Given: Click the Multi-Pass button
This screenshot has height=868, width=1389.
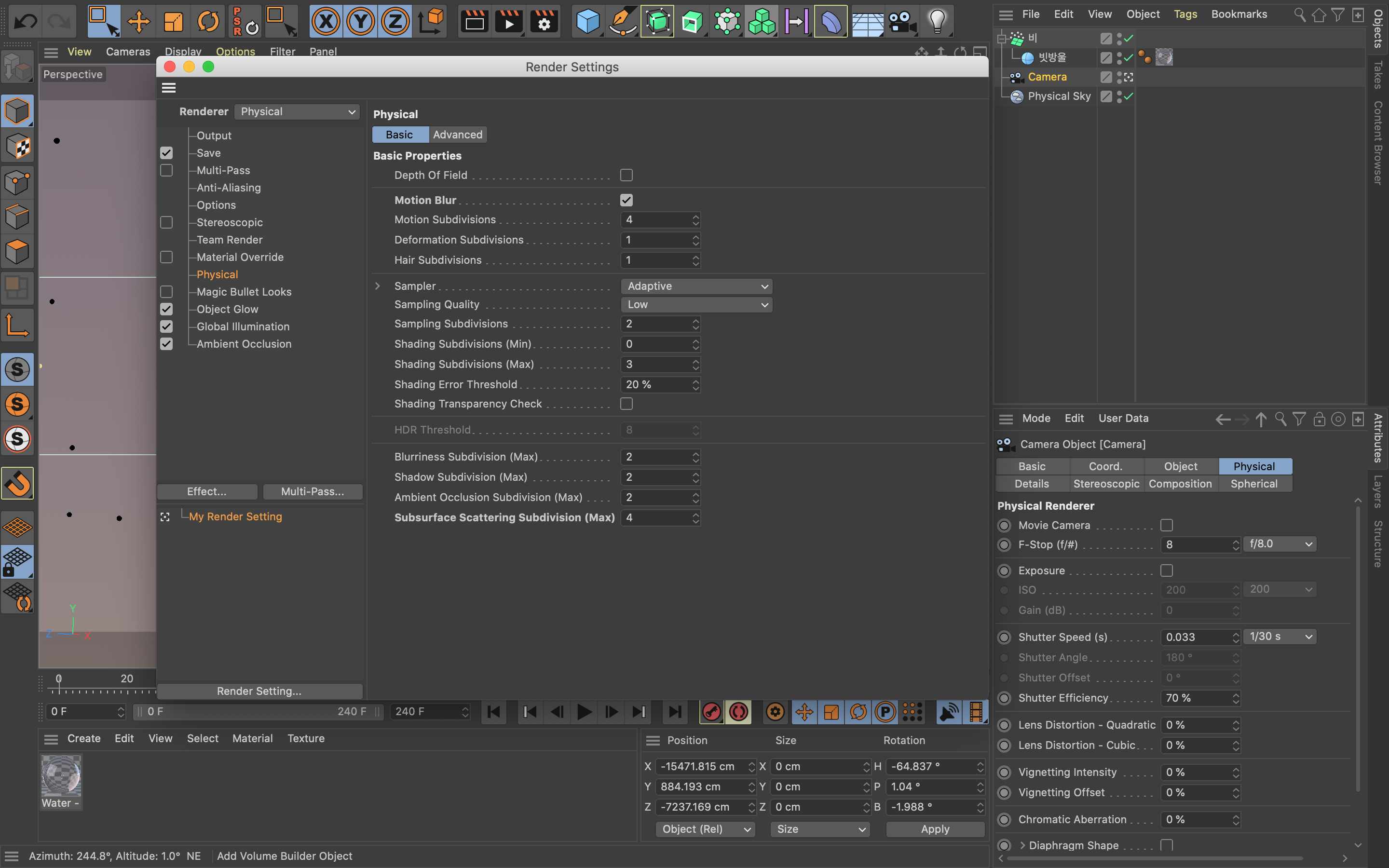Looking at the screenshot, I should click(x=311, y=490).
